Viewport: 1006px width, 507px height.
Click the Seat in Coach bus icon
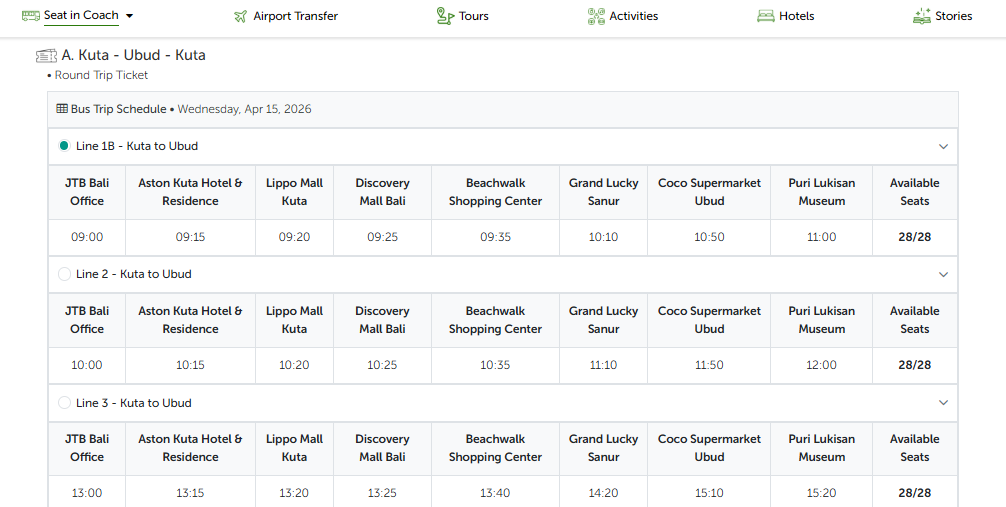point(30,16)
